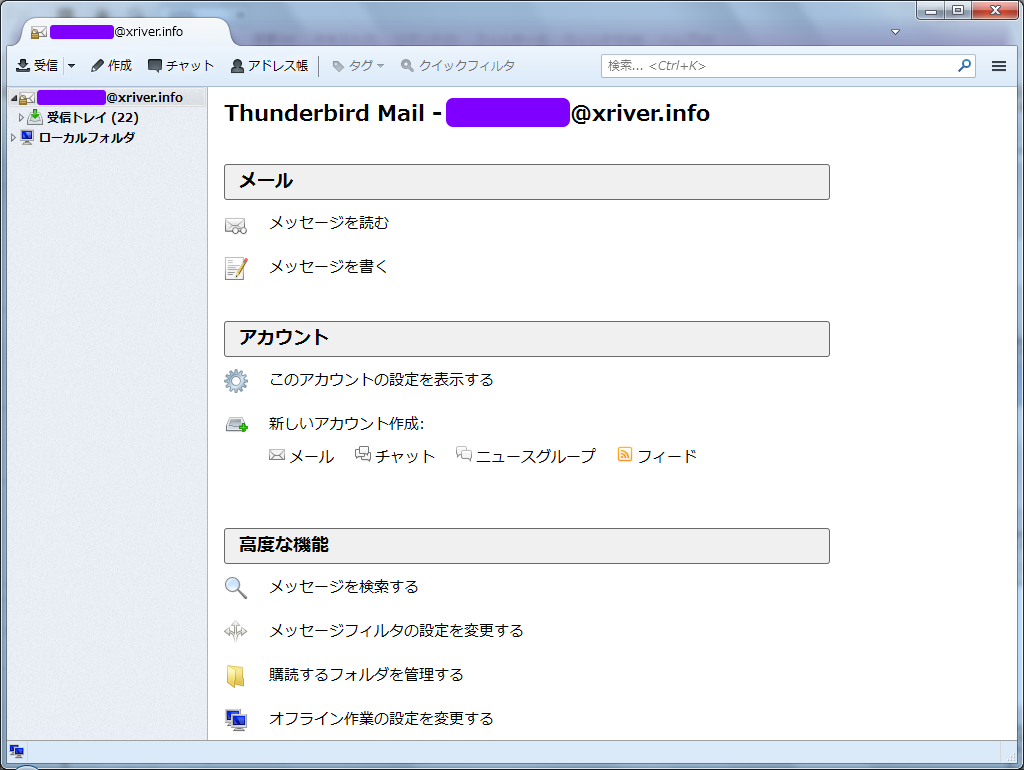Open the タグ dropdown in toolbar

(358, 66)
